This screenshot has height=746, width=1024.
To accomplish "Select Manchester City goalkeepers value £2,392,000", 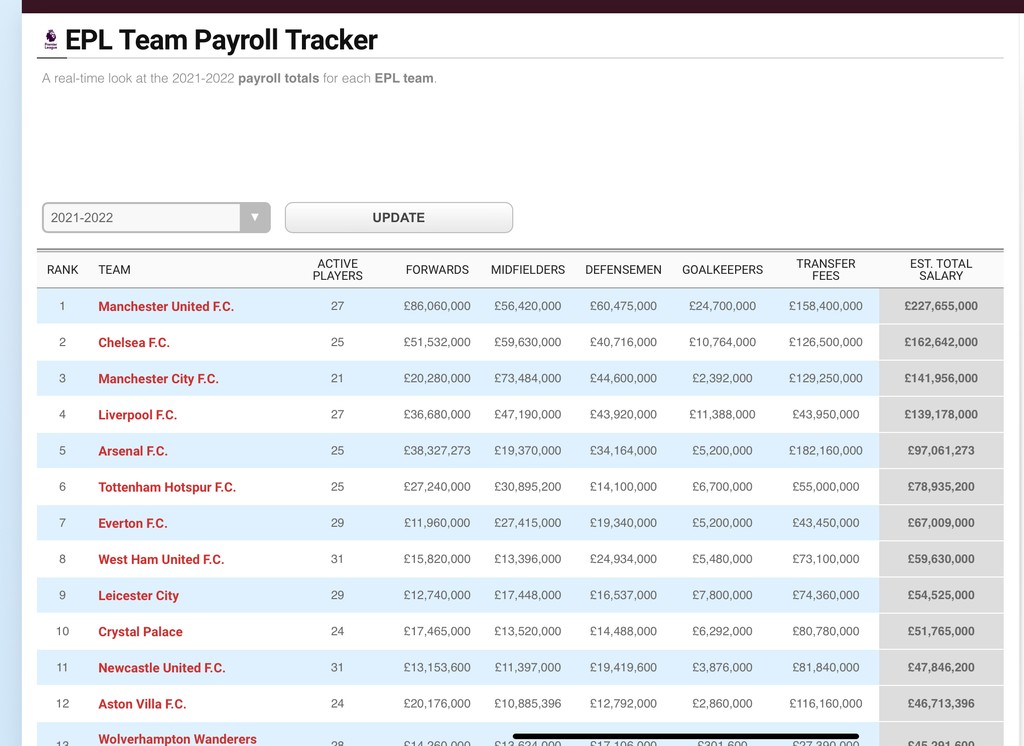I will click(722, 378).
